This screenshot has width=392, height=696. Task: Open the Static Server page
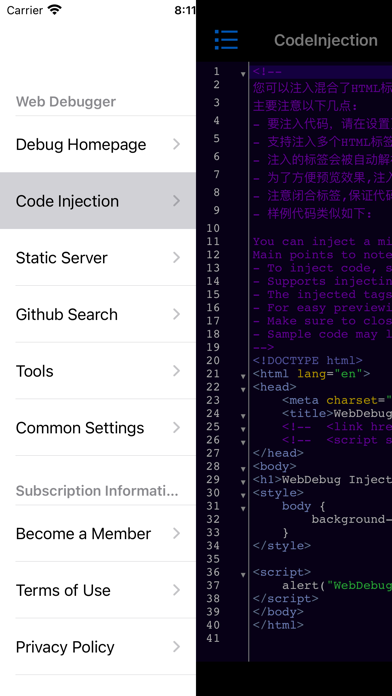tap(98, 258)
